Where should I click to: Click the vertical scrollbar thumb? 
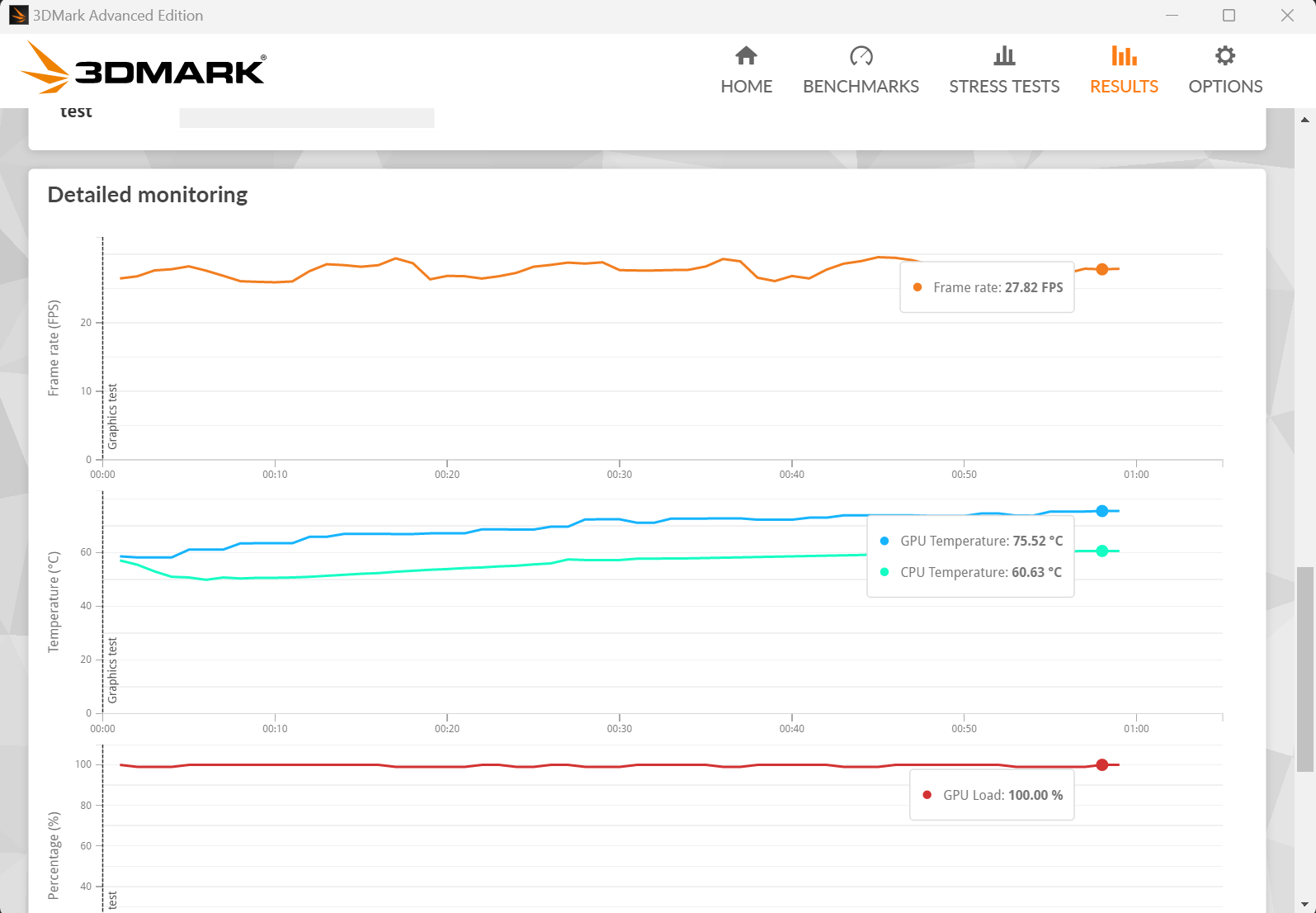click(1304, 669)
